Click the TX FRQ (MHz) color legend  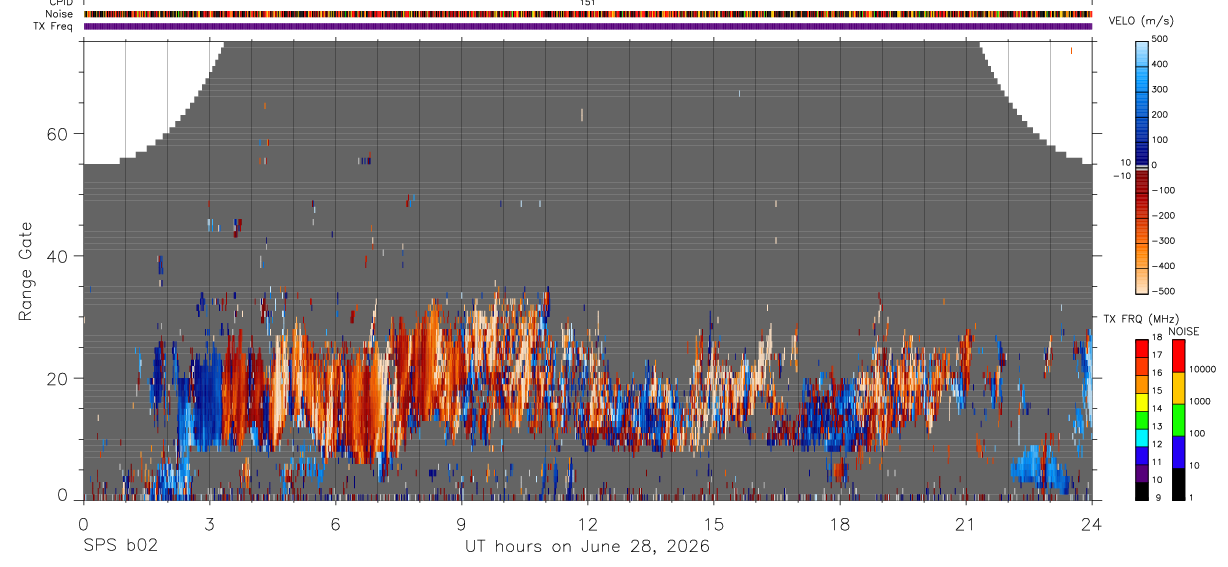(x=1142, y=419)
